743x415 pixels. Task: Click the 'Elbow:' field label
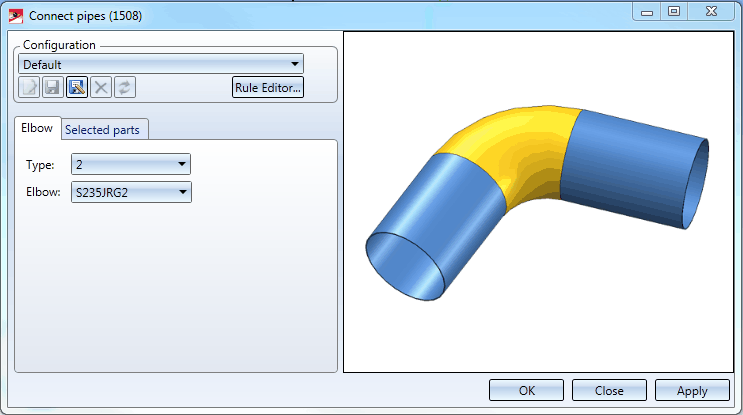pos(43,192)
